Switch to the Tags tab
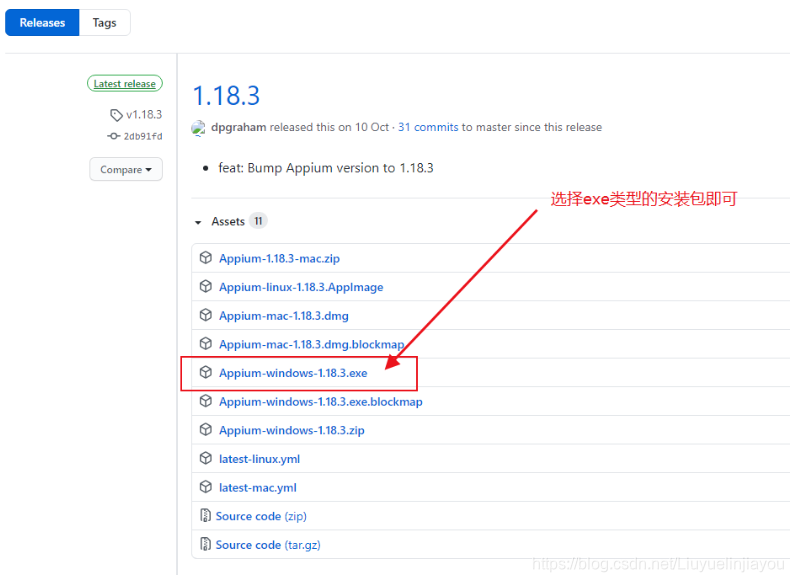The height and width of the screenshot is (582, 793). pos(105,23)
